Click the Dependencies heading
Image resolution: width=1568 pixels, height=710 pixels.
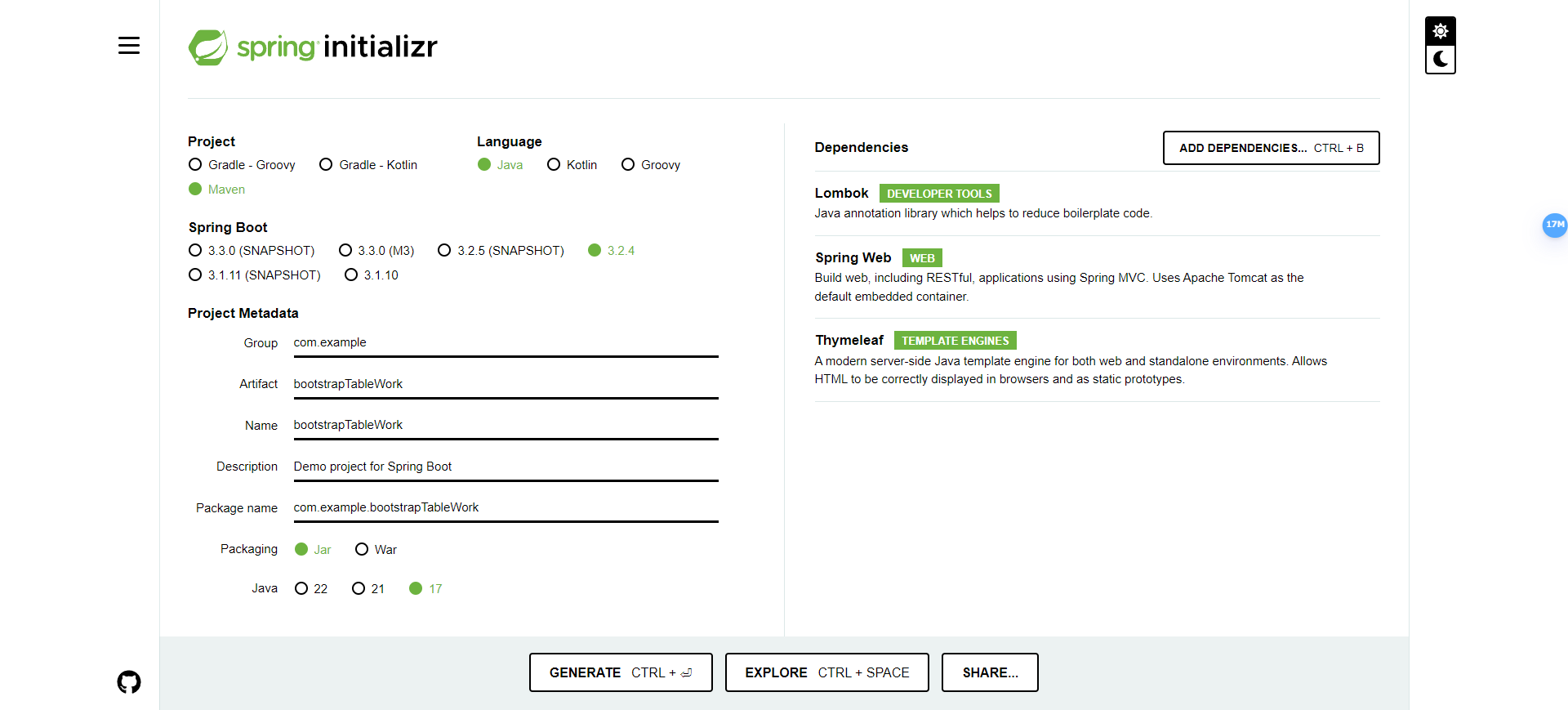tap(861, 148)
